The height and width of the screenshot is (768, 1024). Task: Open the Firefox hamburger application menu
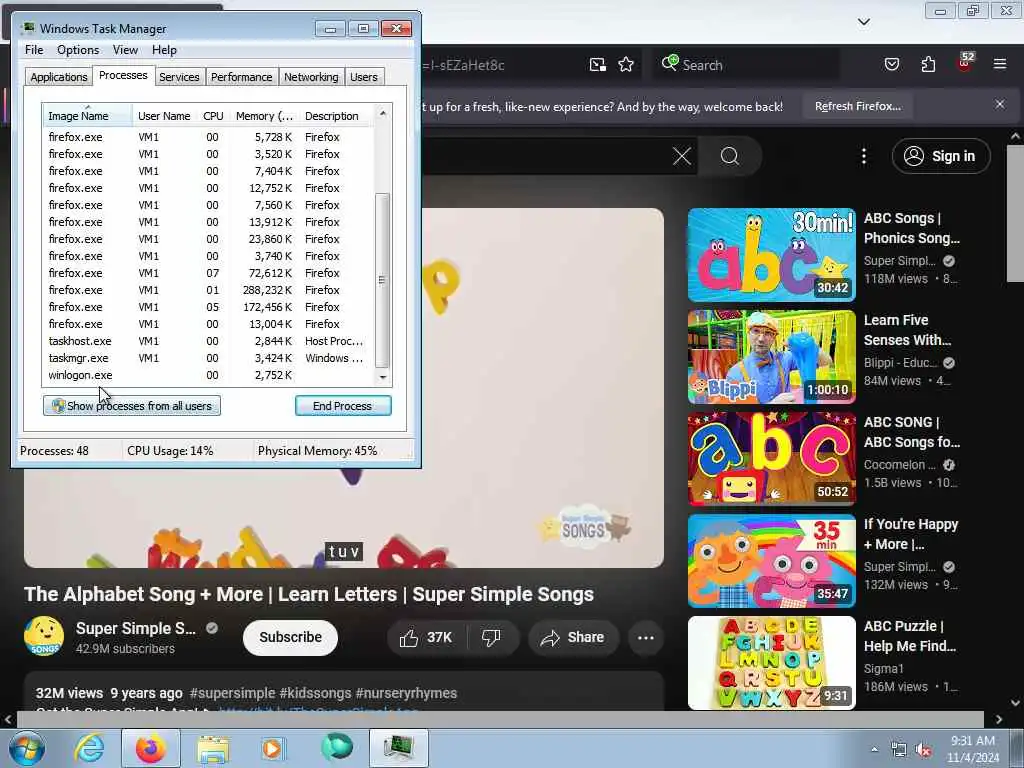pos(1000,64)
